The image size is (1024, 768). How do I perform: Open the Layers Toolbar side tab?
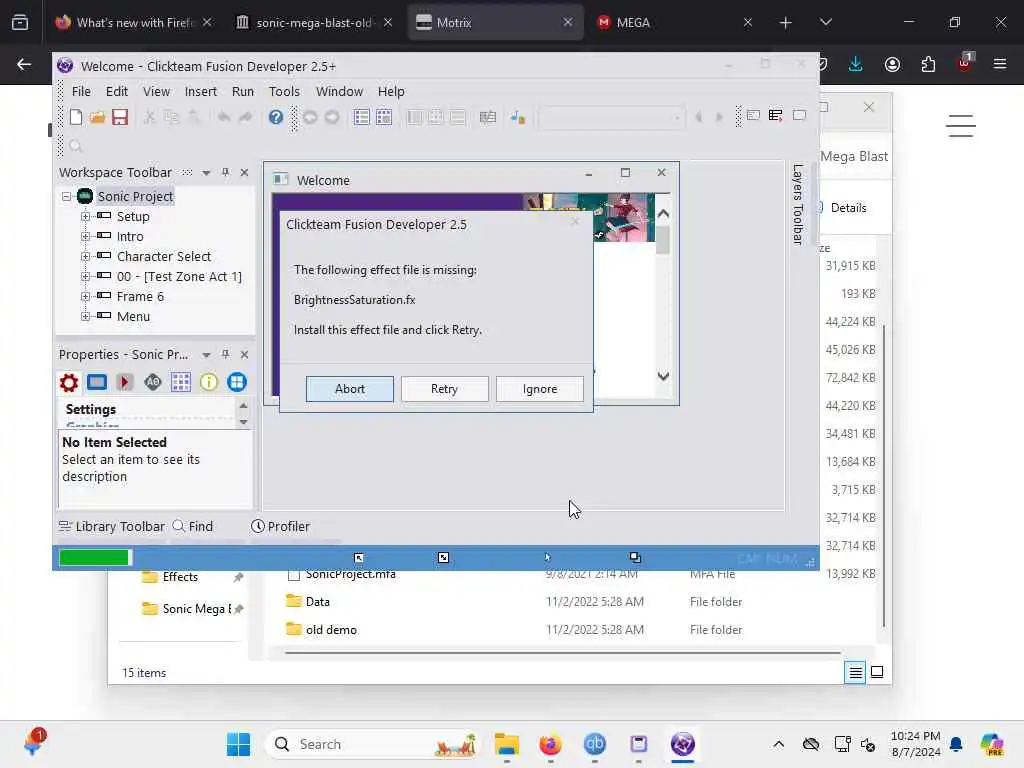pos(798,204)
